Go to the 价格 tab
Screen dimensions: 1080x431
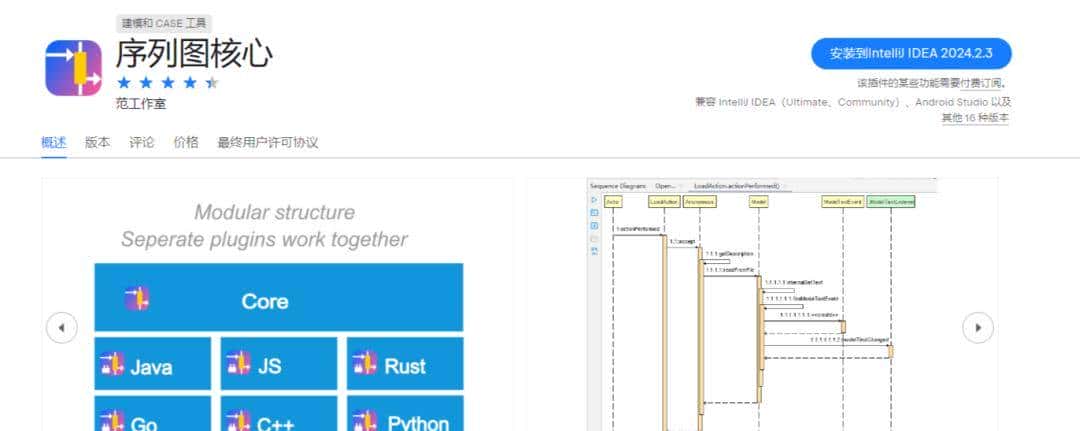[186, 143]
